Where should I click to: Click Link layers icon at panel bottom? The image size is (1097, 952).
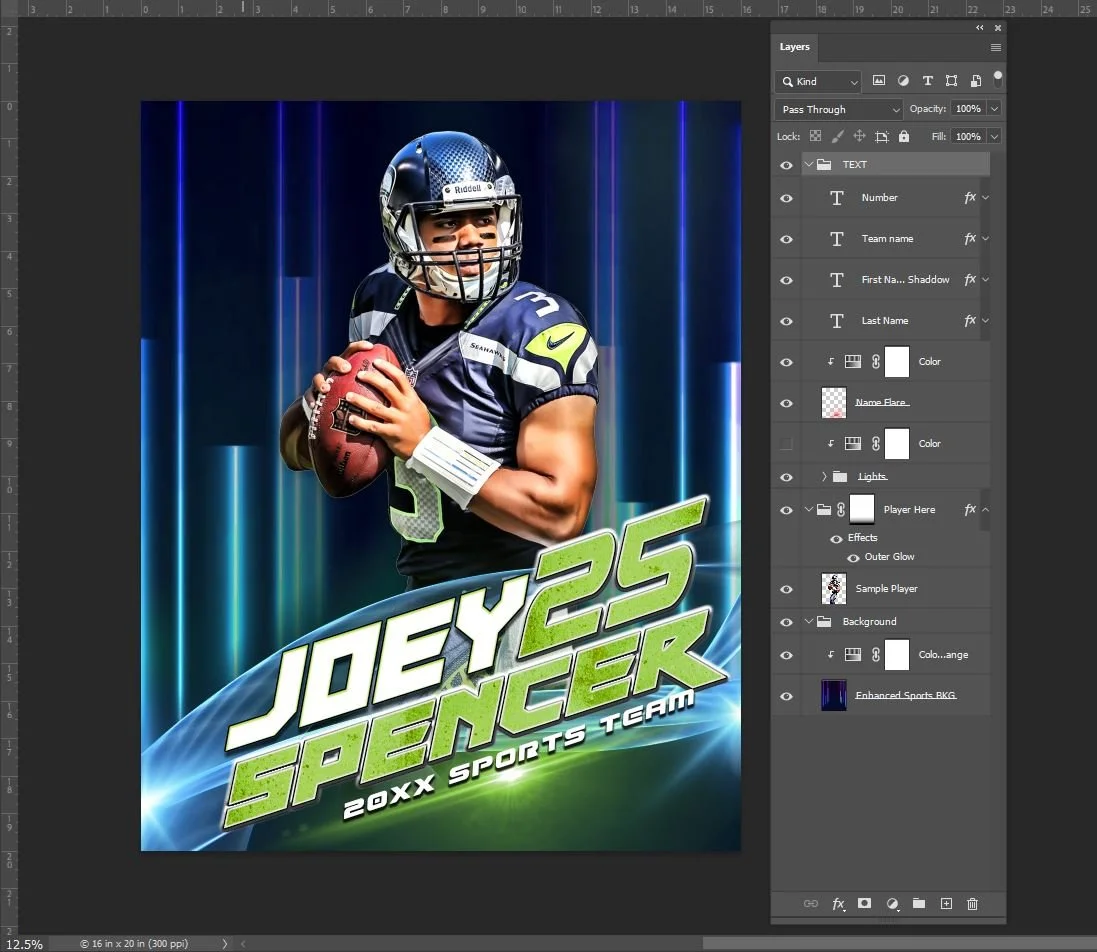pos(811,904)
